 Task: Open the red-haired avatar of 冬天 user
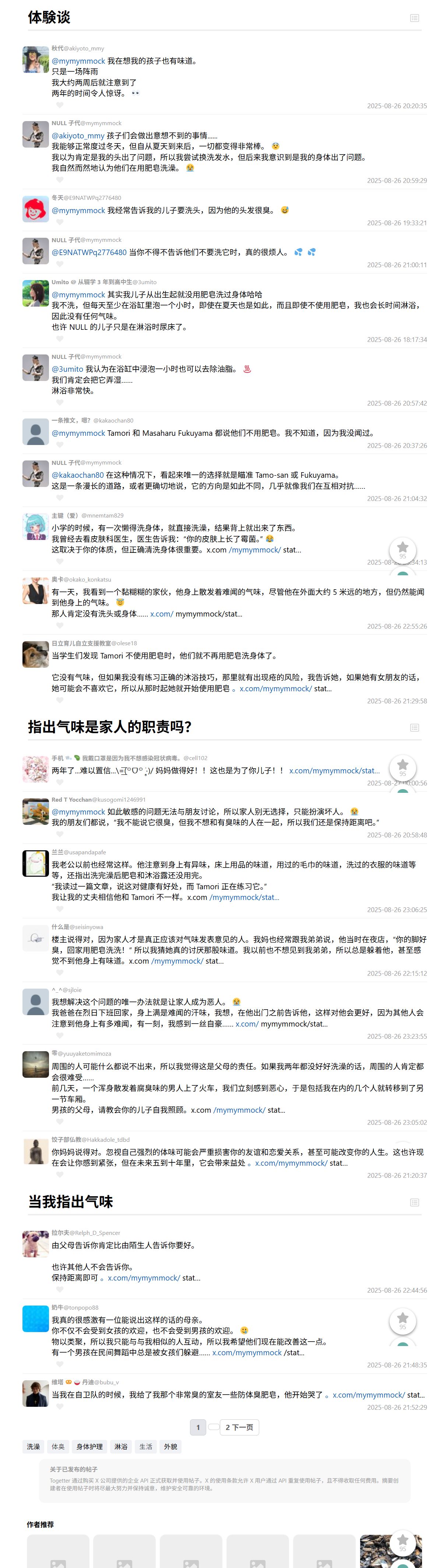35,209
